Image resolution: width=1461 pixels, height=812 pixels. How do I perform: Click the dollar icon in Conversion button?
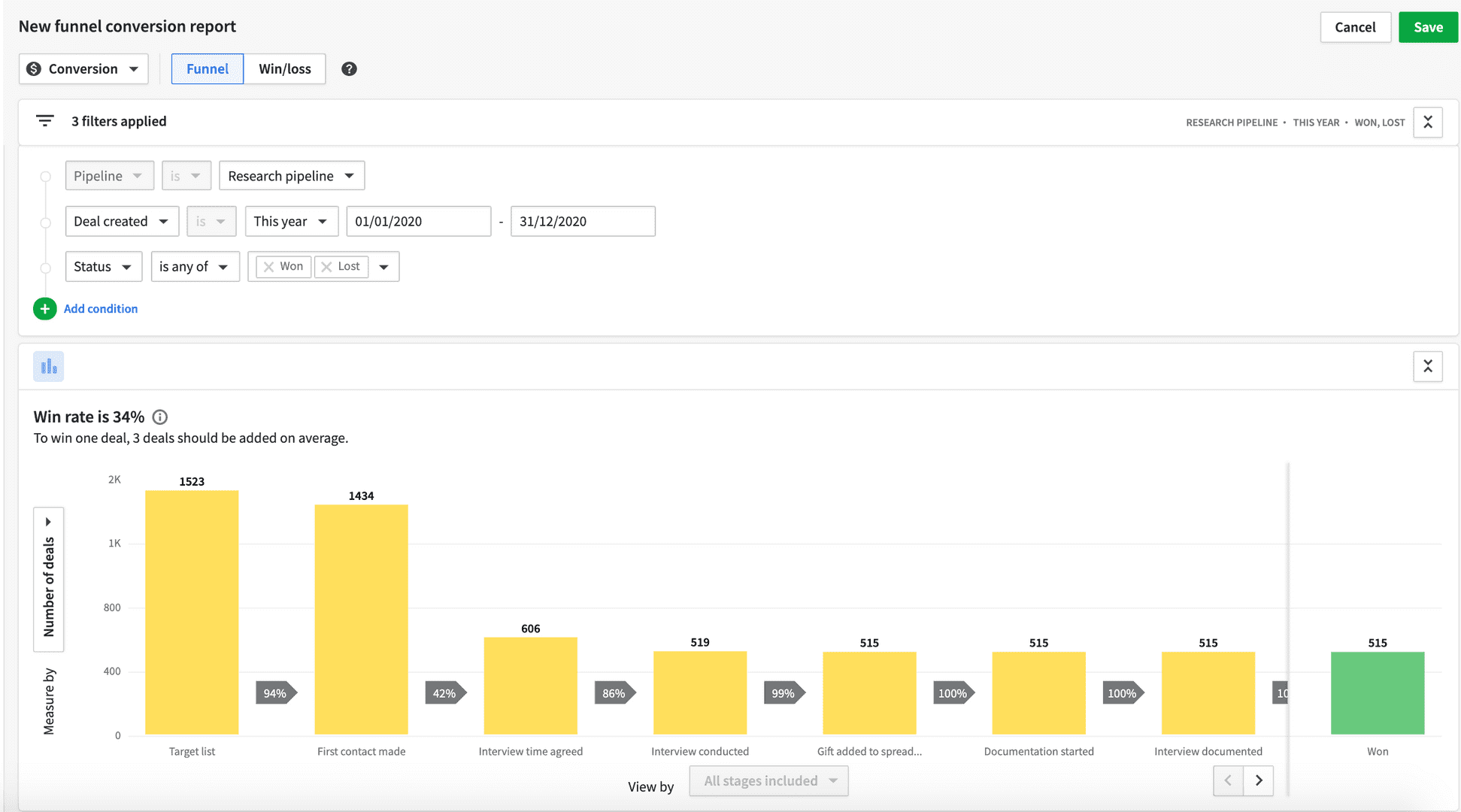click(34, 69)
